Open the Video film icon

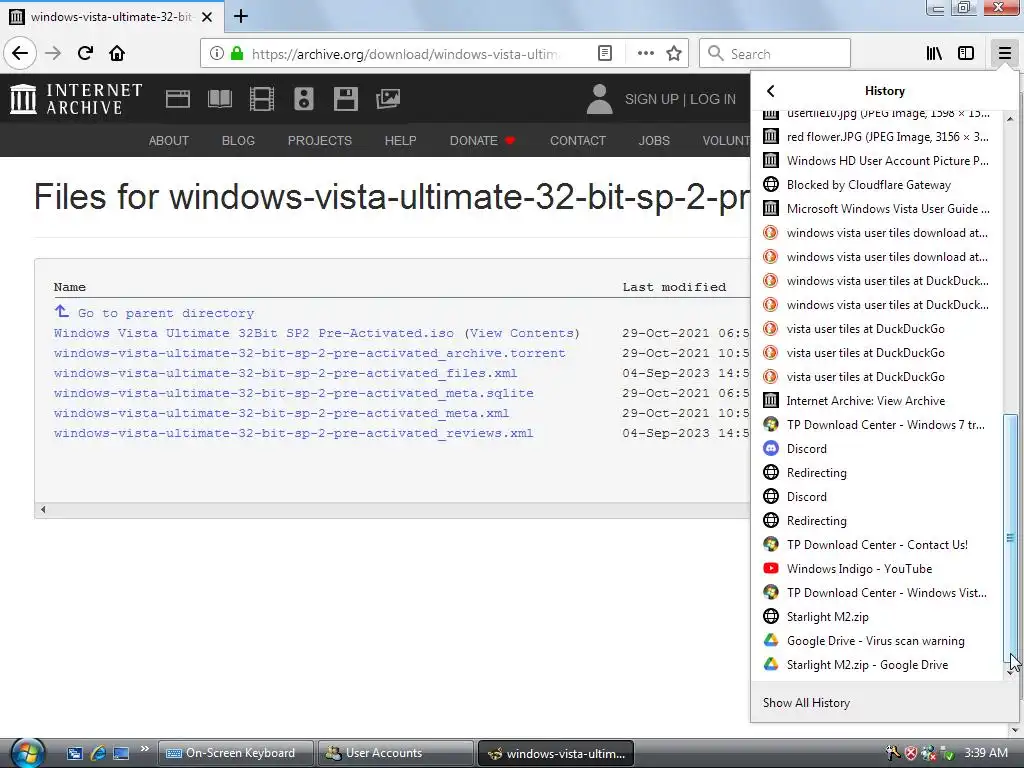pyautogui.click(x=262, y=99)
